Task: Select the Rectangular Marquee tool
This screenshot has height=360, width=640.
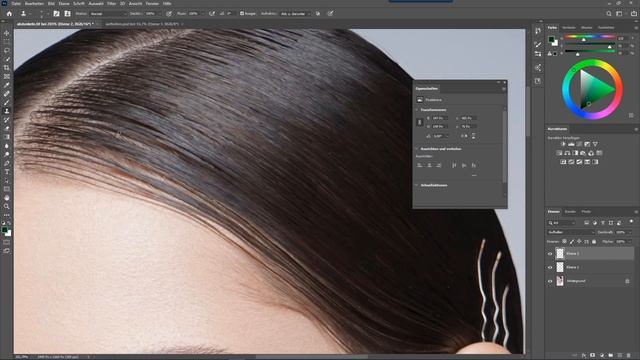Action: (x=7, y=42)
